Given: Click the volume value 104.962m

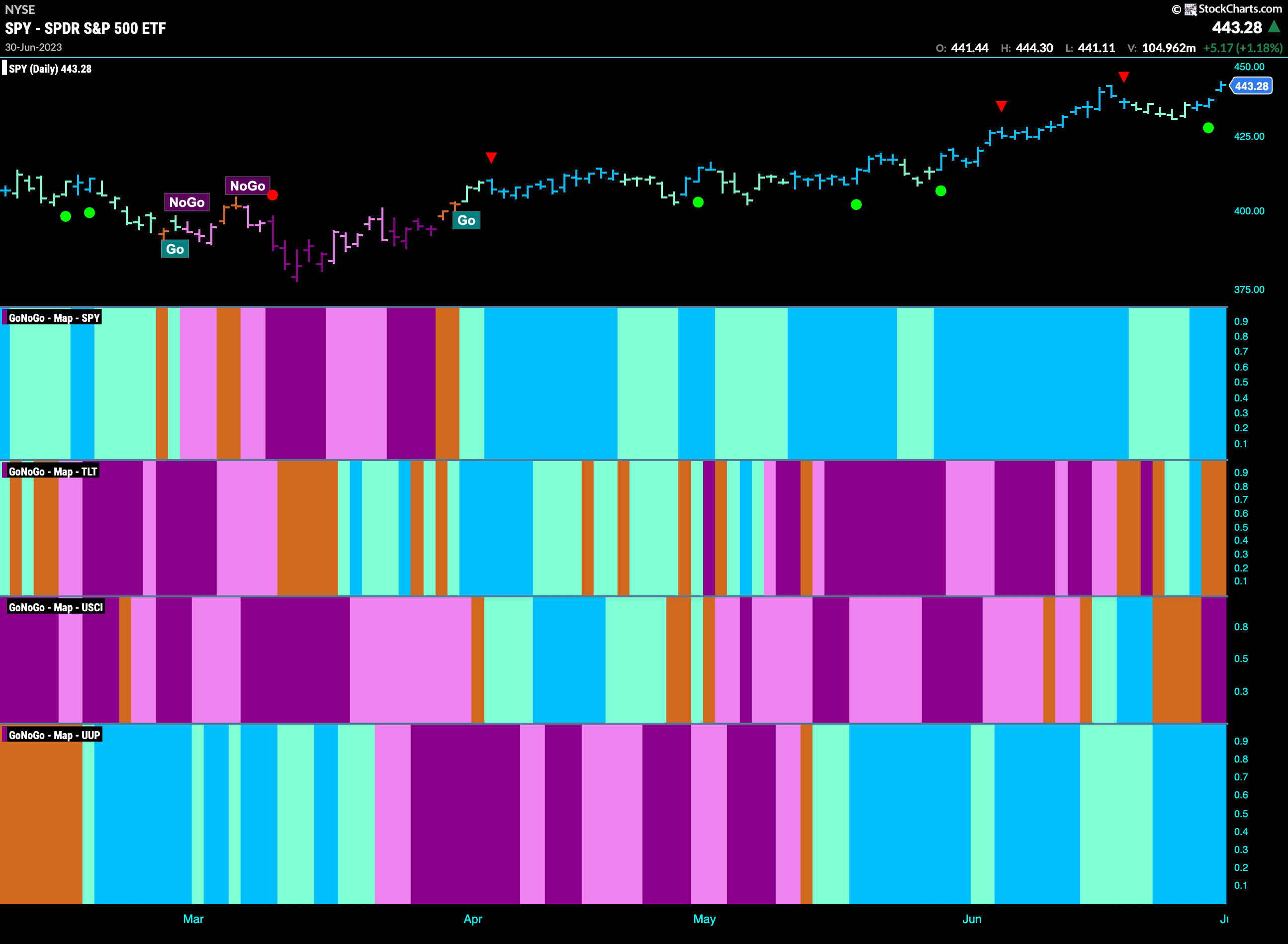Looking at the screenshot, I should [x=1169, y=48].
